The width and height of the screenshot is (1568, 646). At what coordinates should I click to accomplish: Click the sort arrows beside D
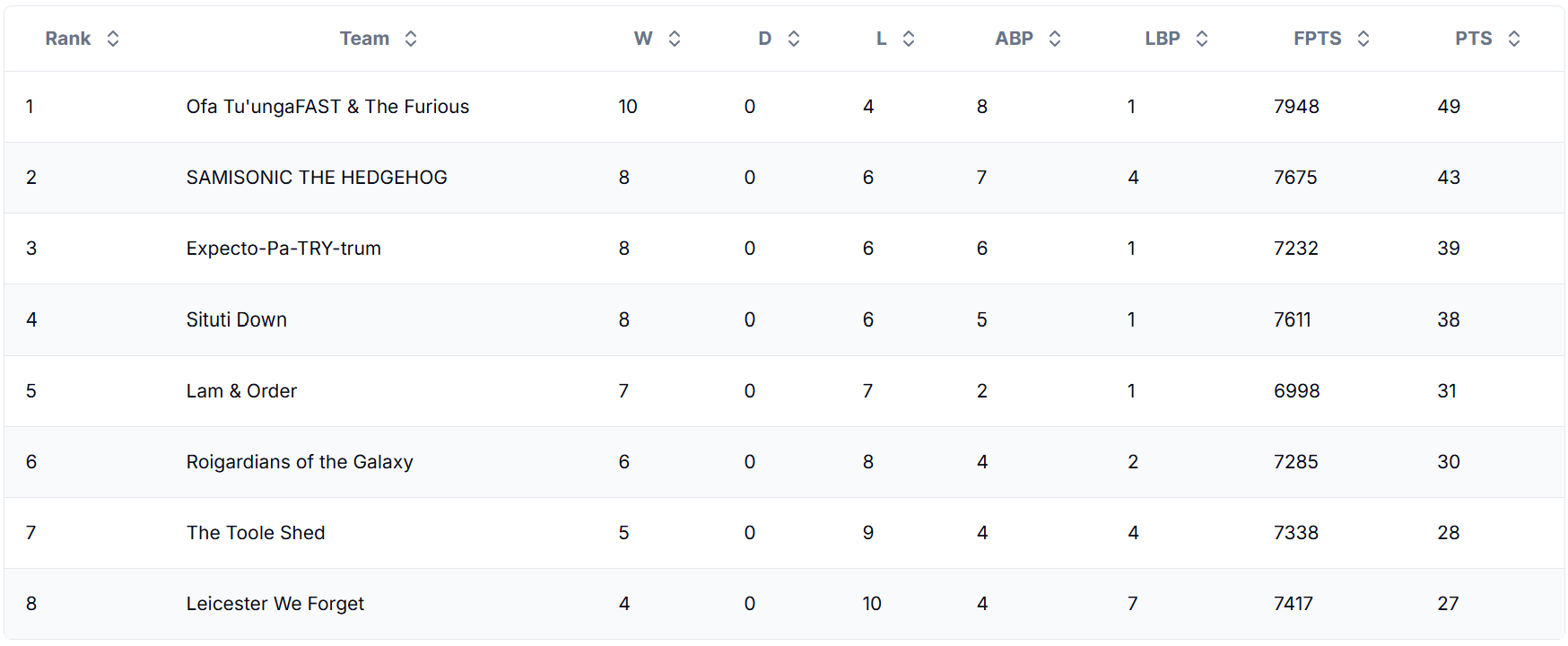(794, 39)
